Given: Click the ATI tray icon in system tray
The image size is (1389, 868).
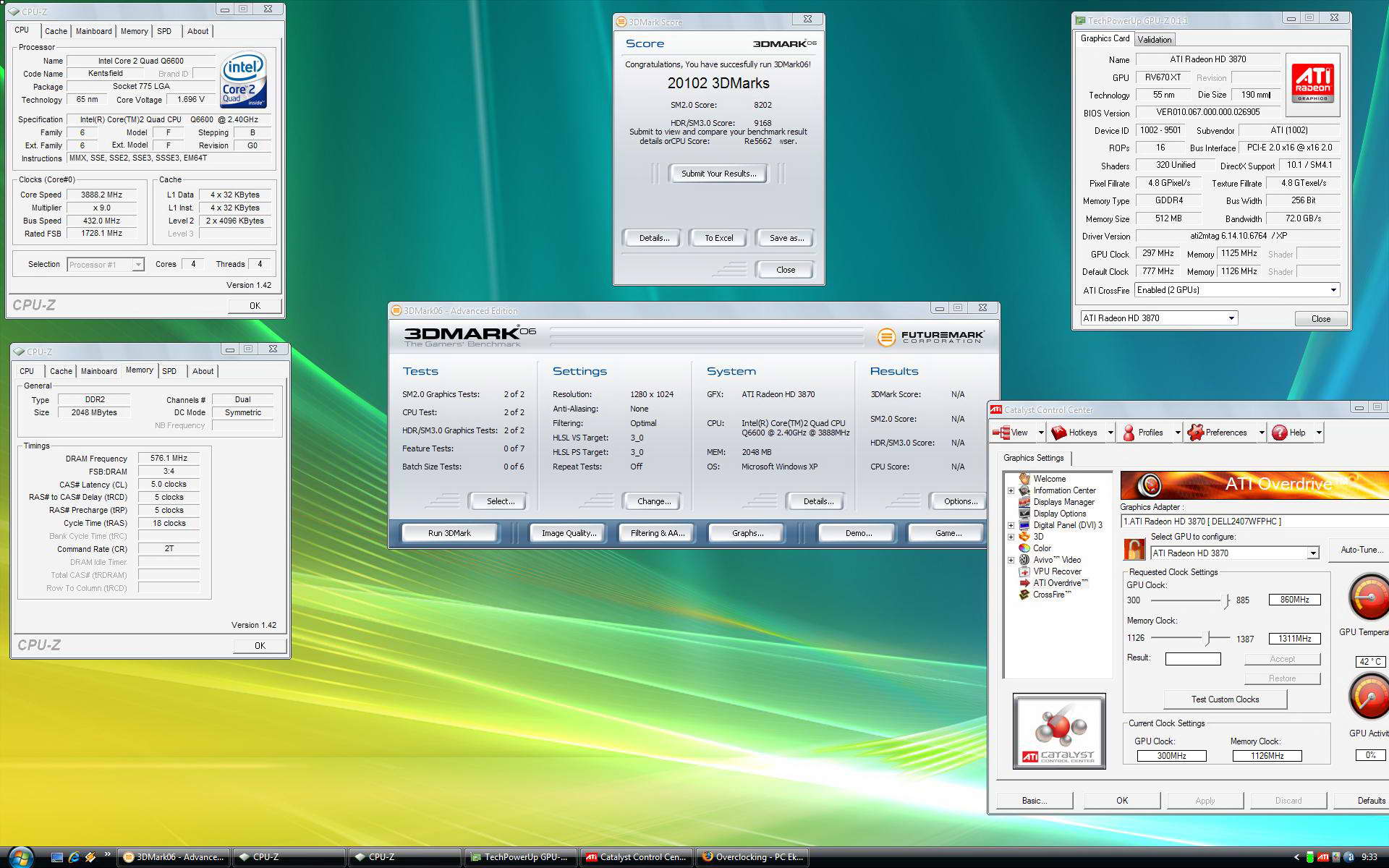Looking at the screenshot, I should click(1322, 857).
